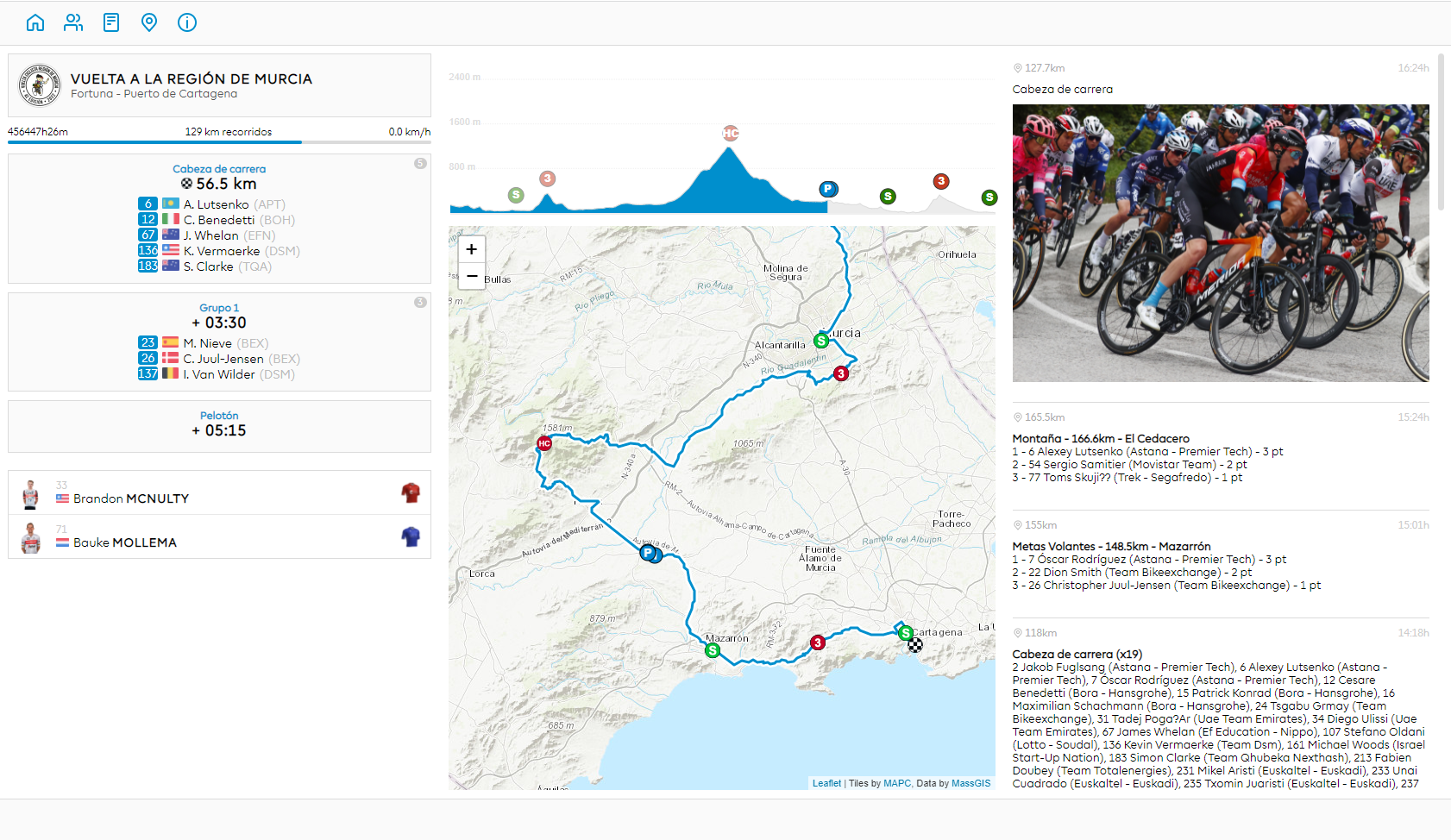Click the Vuelta a Murcia race logo
The width and height of the screenshot is (1451, 840).
[x=39, y=85]
